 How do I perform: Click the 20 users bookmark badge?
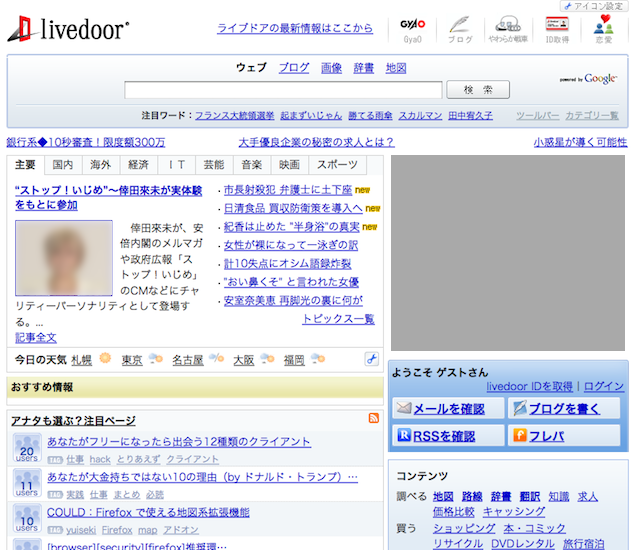(27, 448)
